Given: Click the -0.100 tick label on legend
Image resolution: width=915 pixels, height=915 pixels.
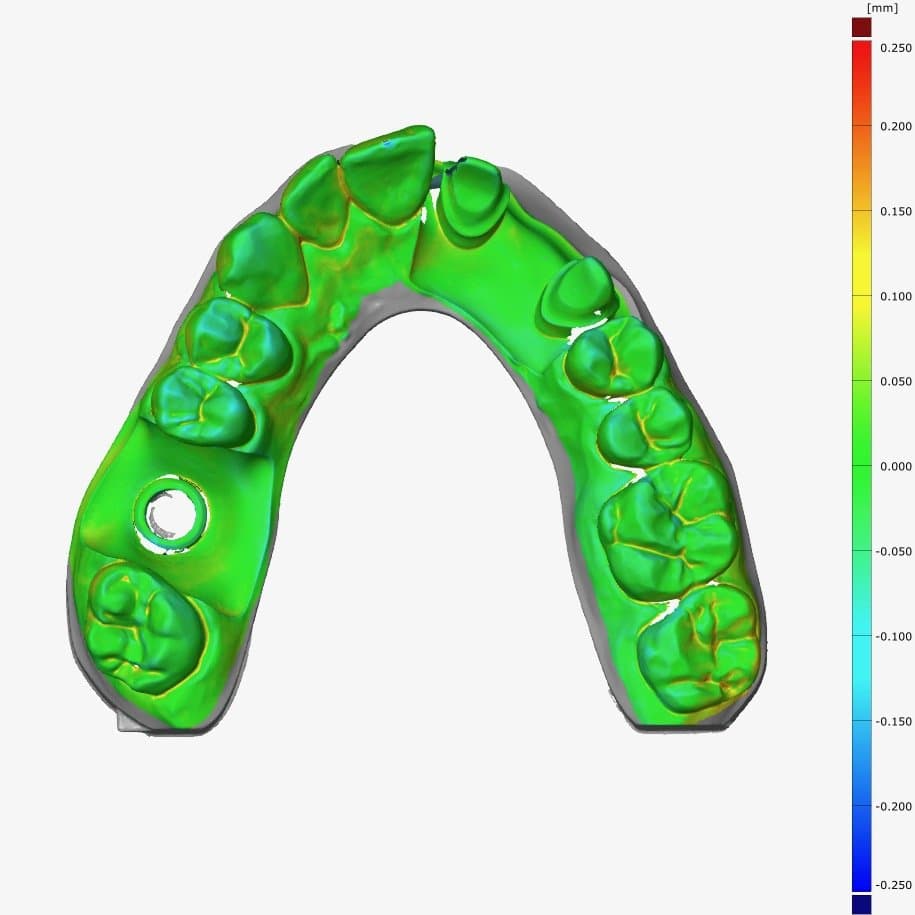Looking at the screenshot, I should [x=893, y=636].
